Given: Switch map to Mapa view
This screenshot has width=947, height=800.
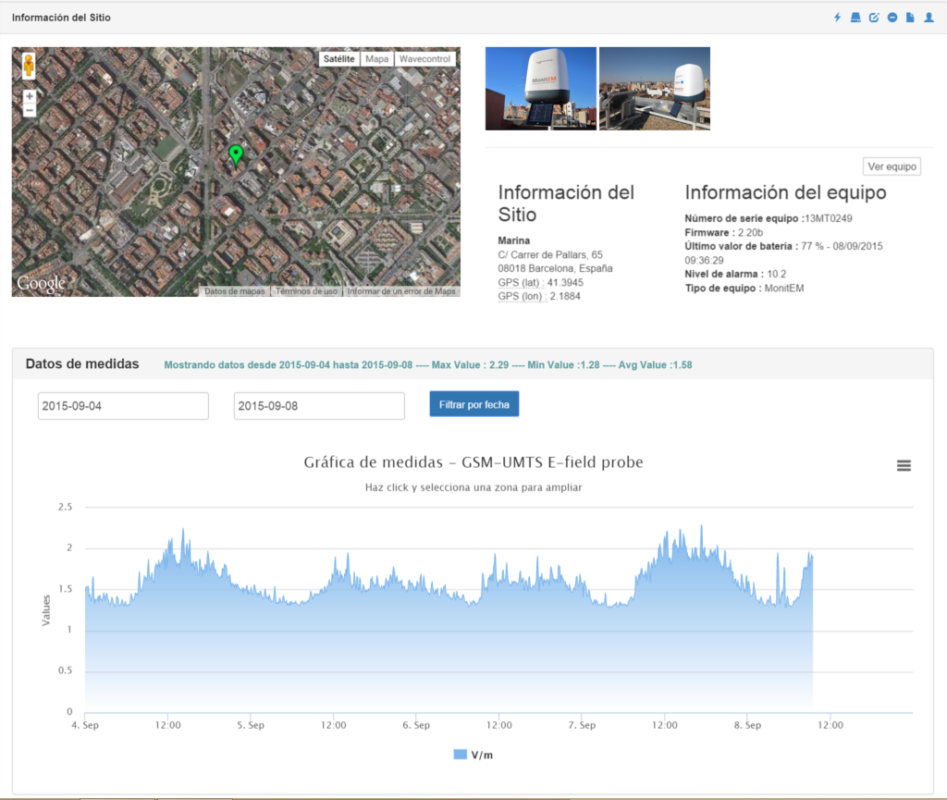Looking at the screenshot, I should click(377, 59).
